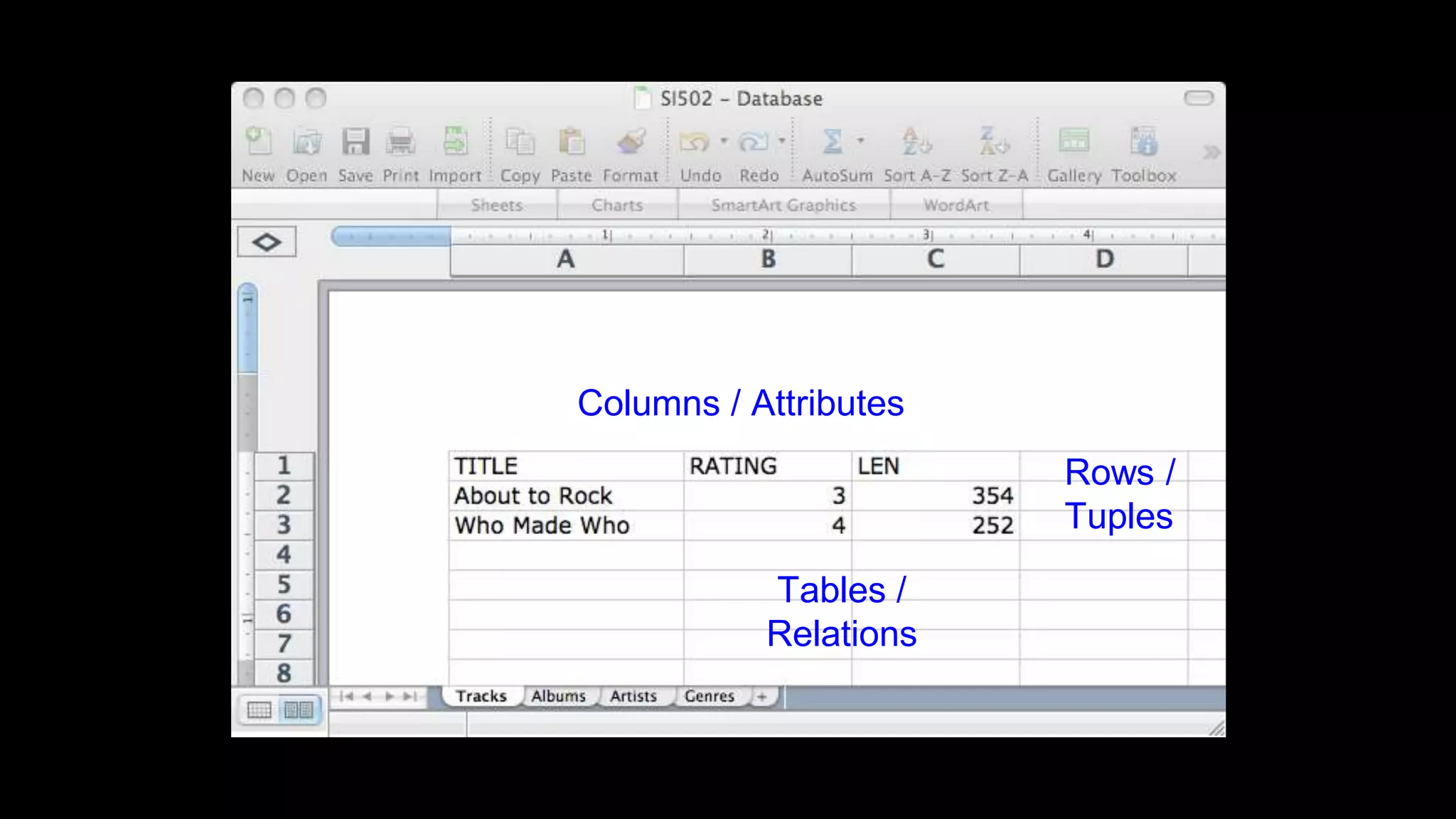This screenshot has height=819, width=1456.
Task: Click the Save disk icon
Action: [355, 141]
